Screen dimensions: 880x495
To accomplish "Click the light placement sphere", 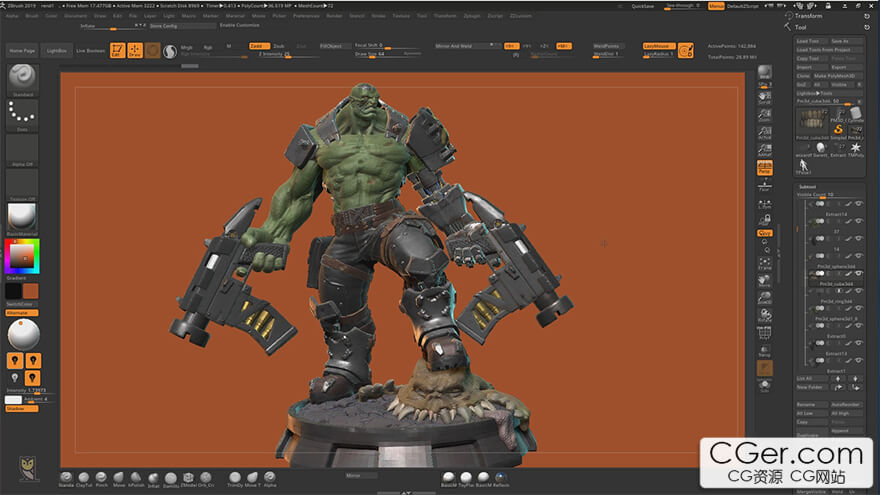I will click(23, 334).
